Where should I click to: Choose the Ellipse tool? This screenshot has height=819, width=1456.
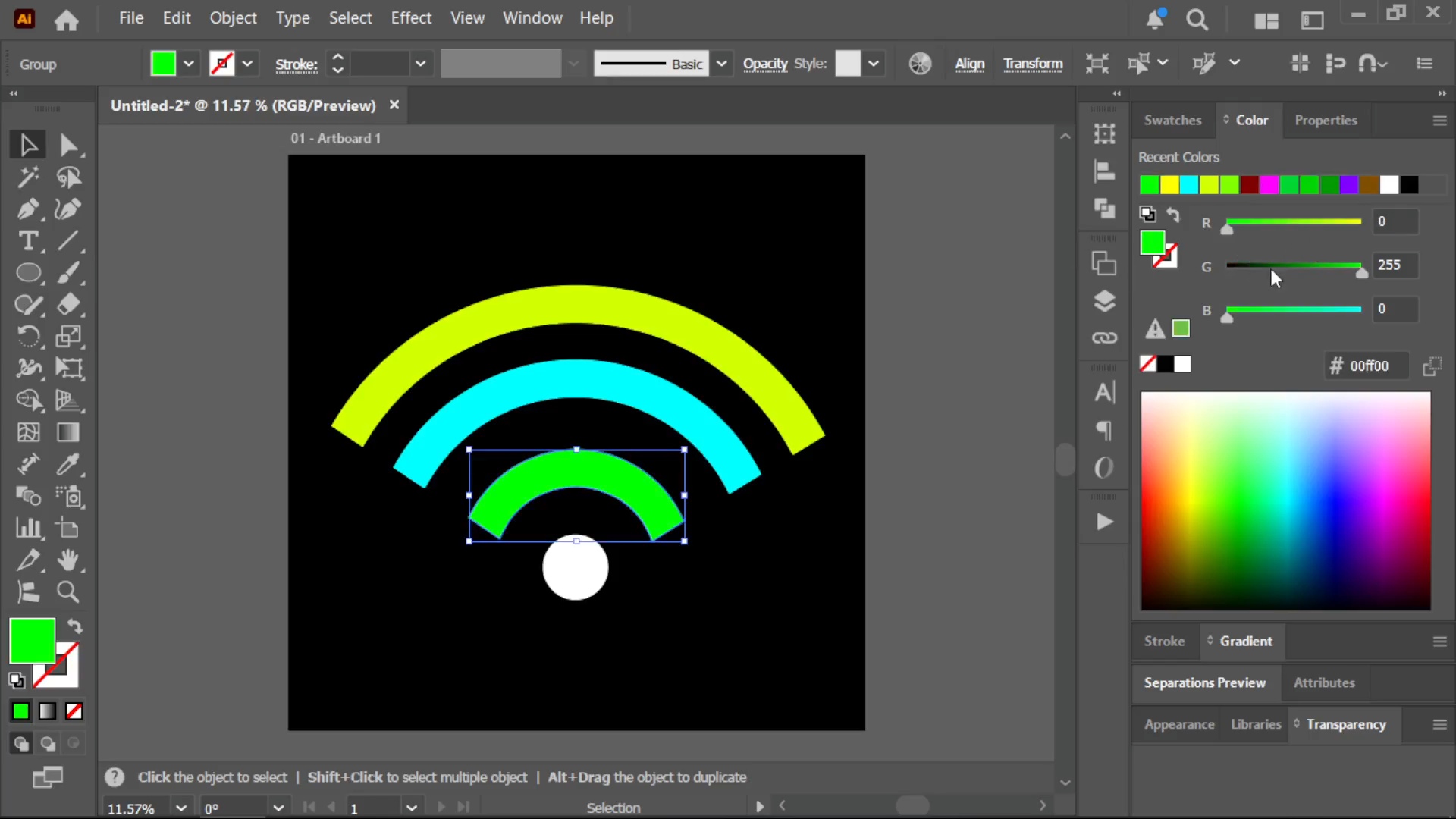click(x=28, y=273)
